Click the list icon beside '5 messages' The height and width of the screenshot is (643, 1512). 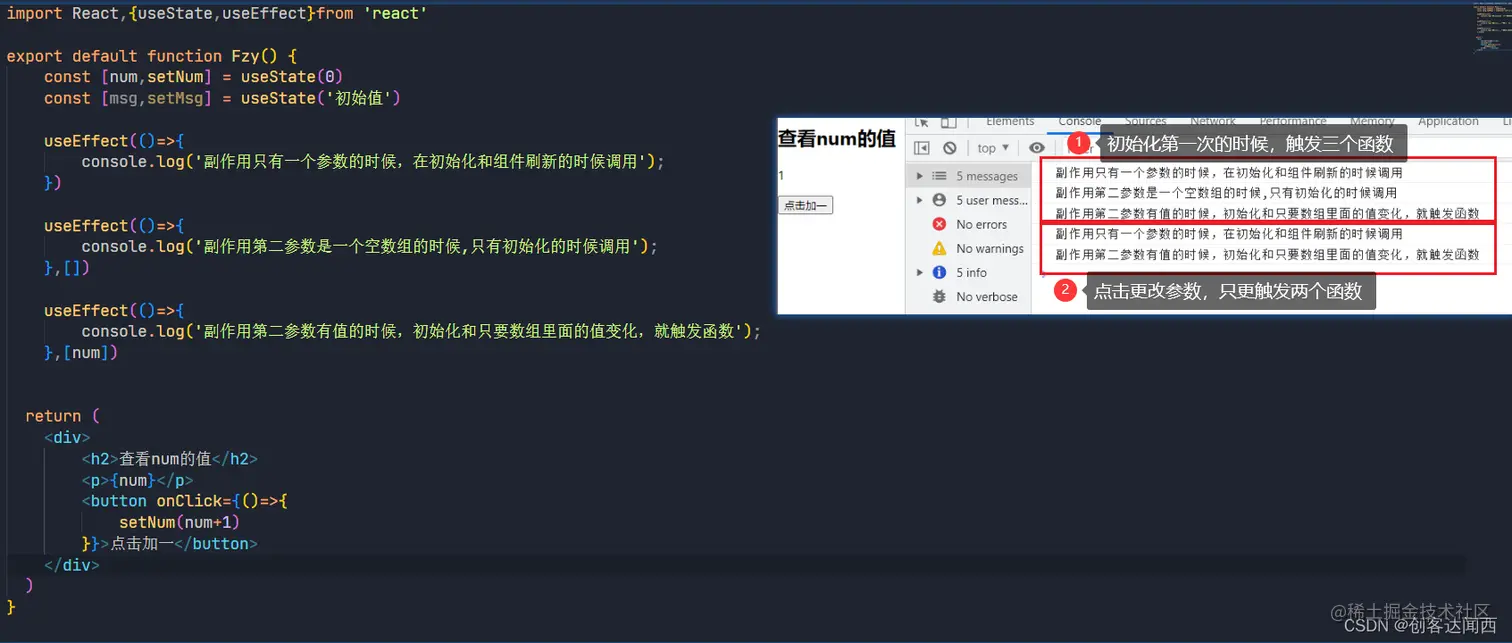(939, 176)
